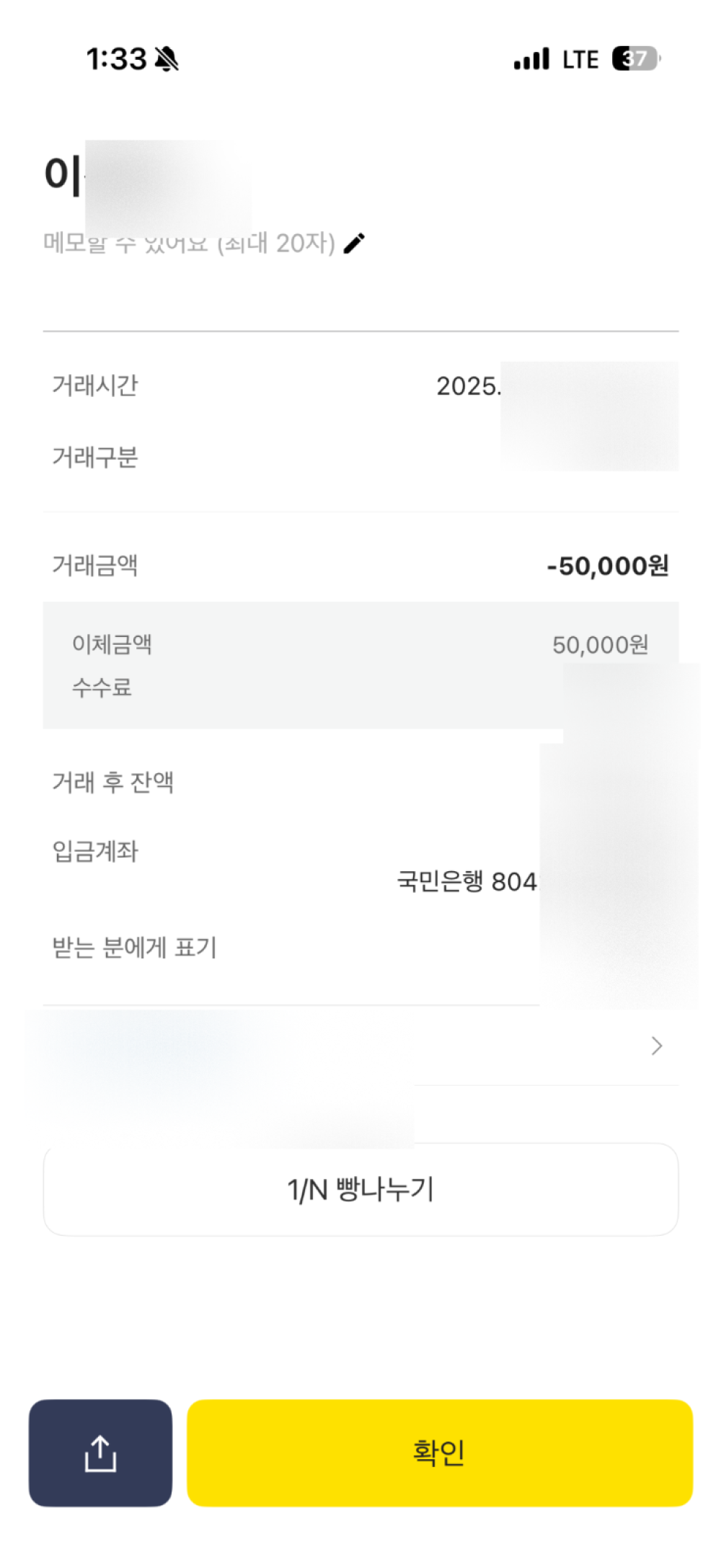Tap the muted bell icon in status bar

point(167,59)
